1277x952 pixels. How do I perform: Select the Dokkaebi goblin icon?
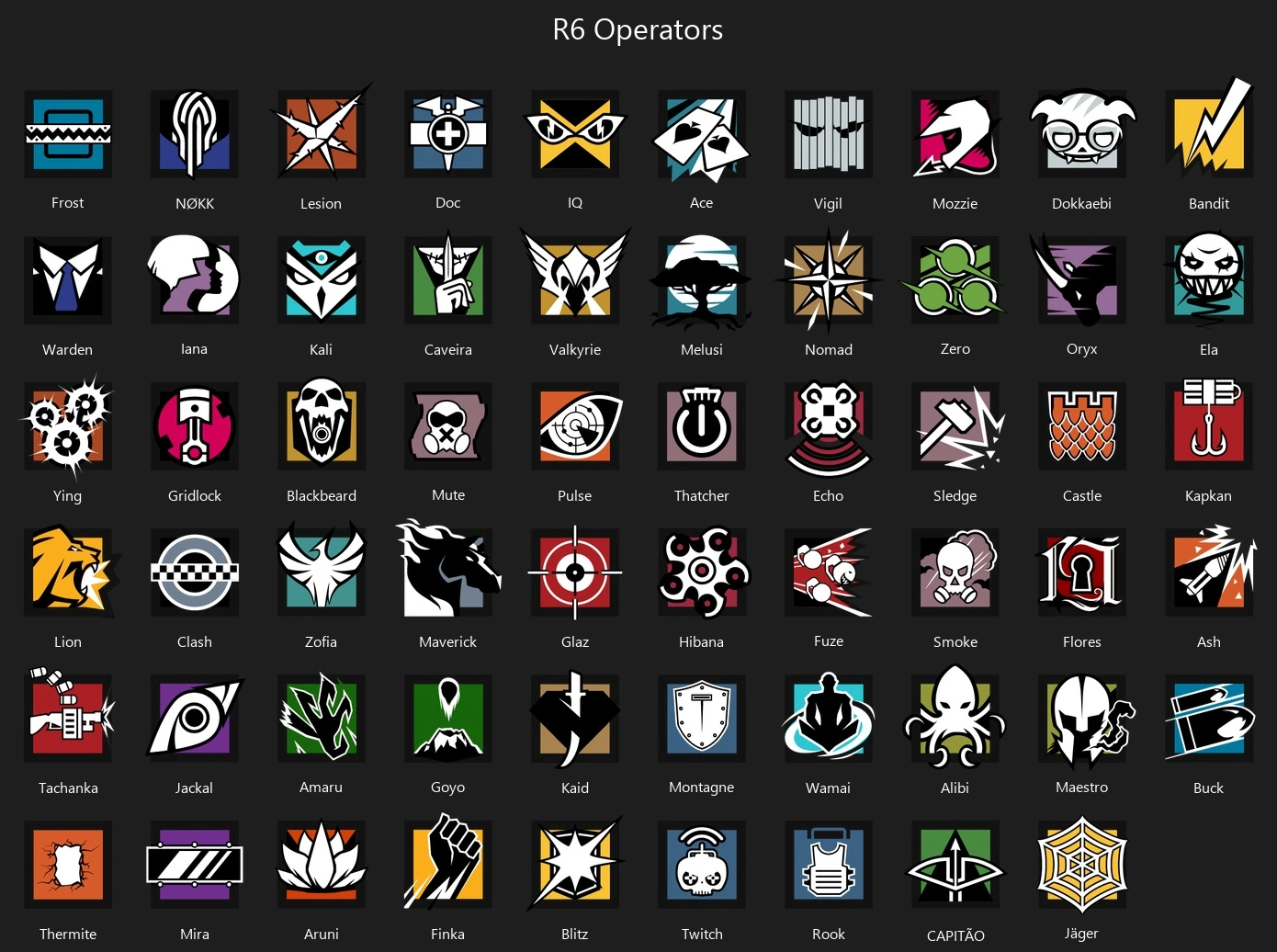1082,132
